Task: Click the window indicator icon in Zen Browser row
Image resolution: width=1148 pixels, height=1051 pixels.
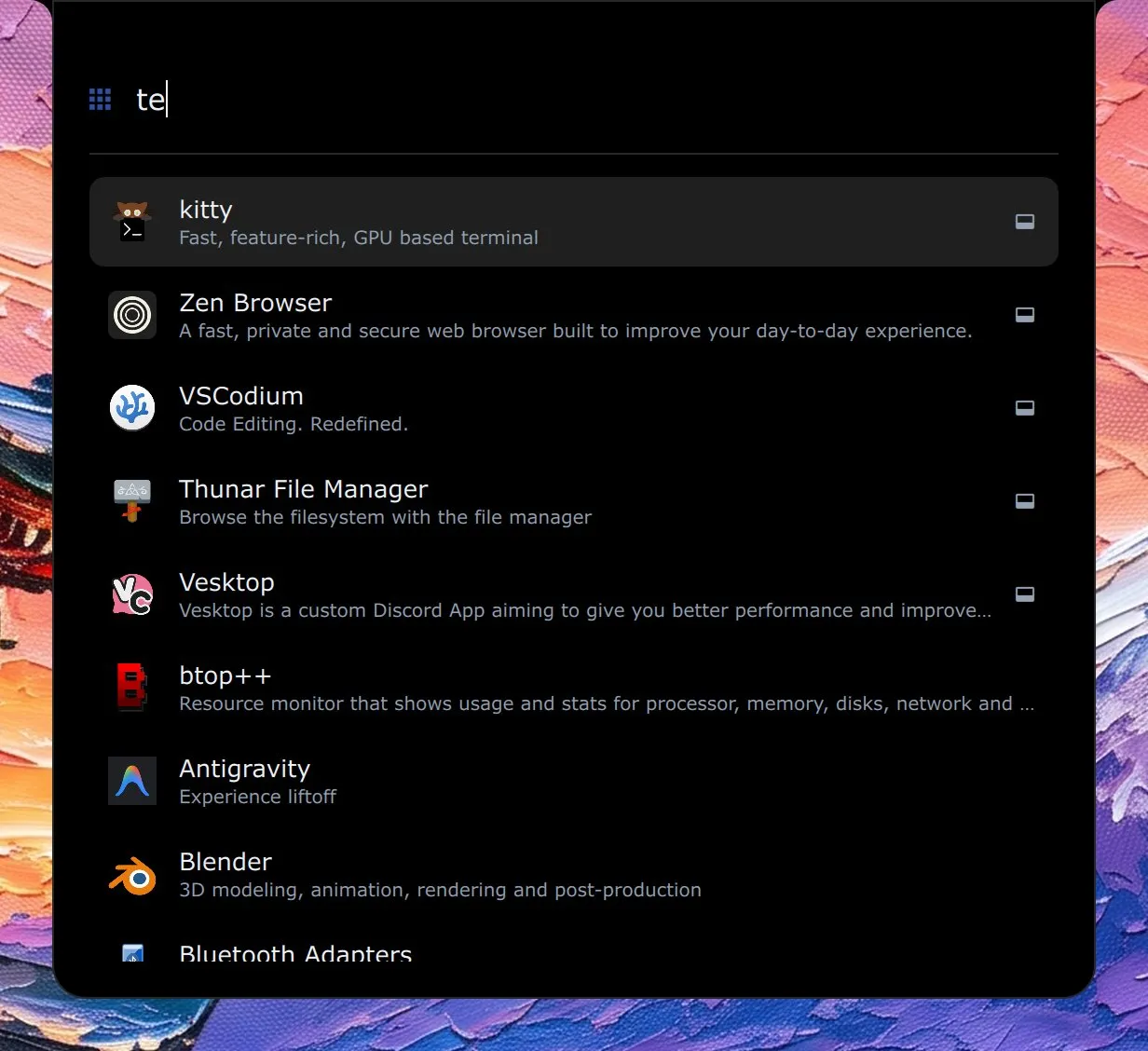Action: pos(1025,315)
